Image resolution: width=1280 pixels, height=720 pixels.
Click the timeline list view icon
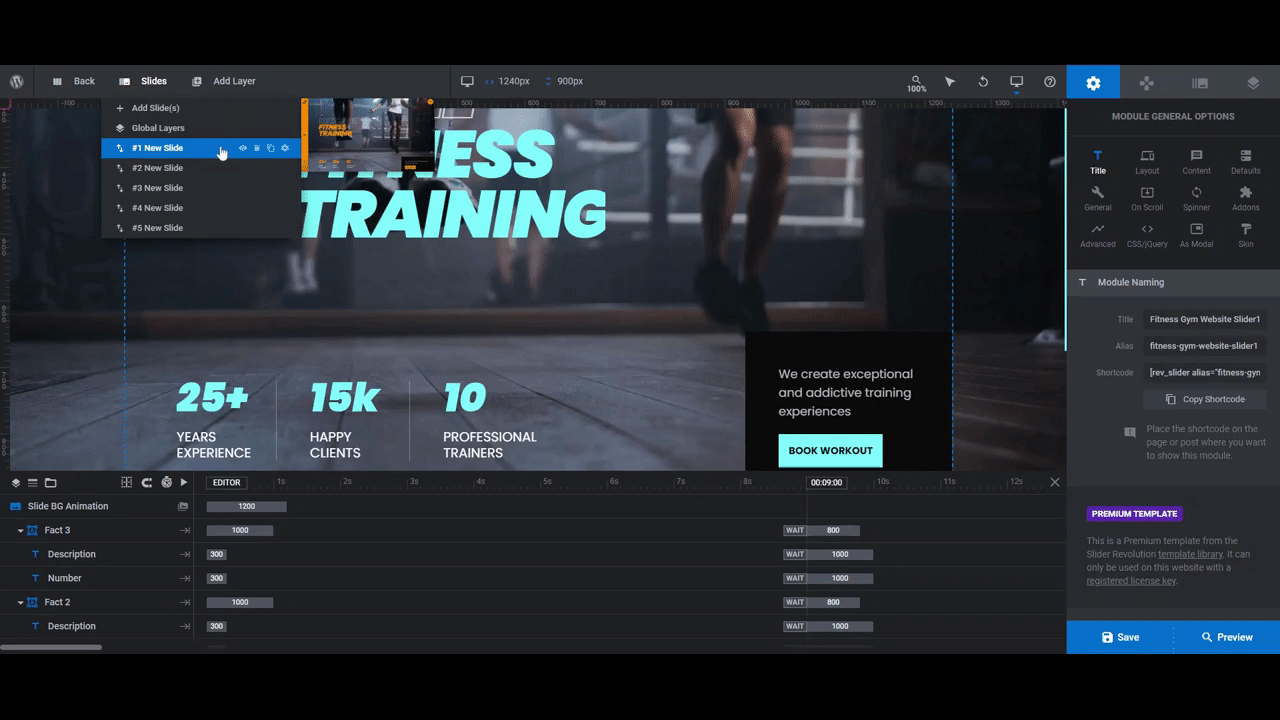(x=32, y=482)
